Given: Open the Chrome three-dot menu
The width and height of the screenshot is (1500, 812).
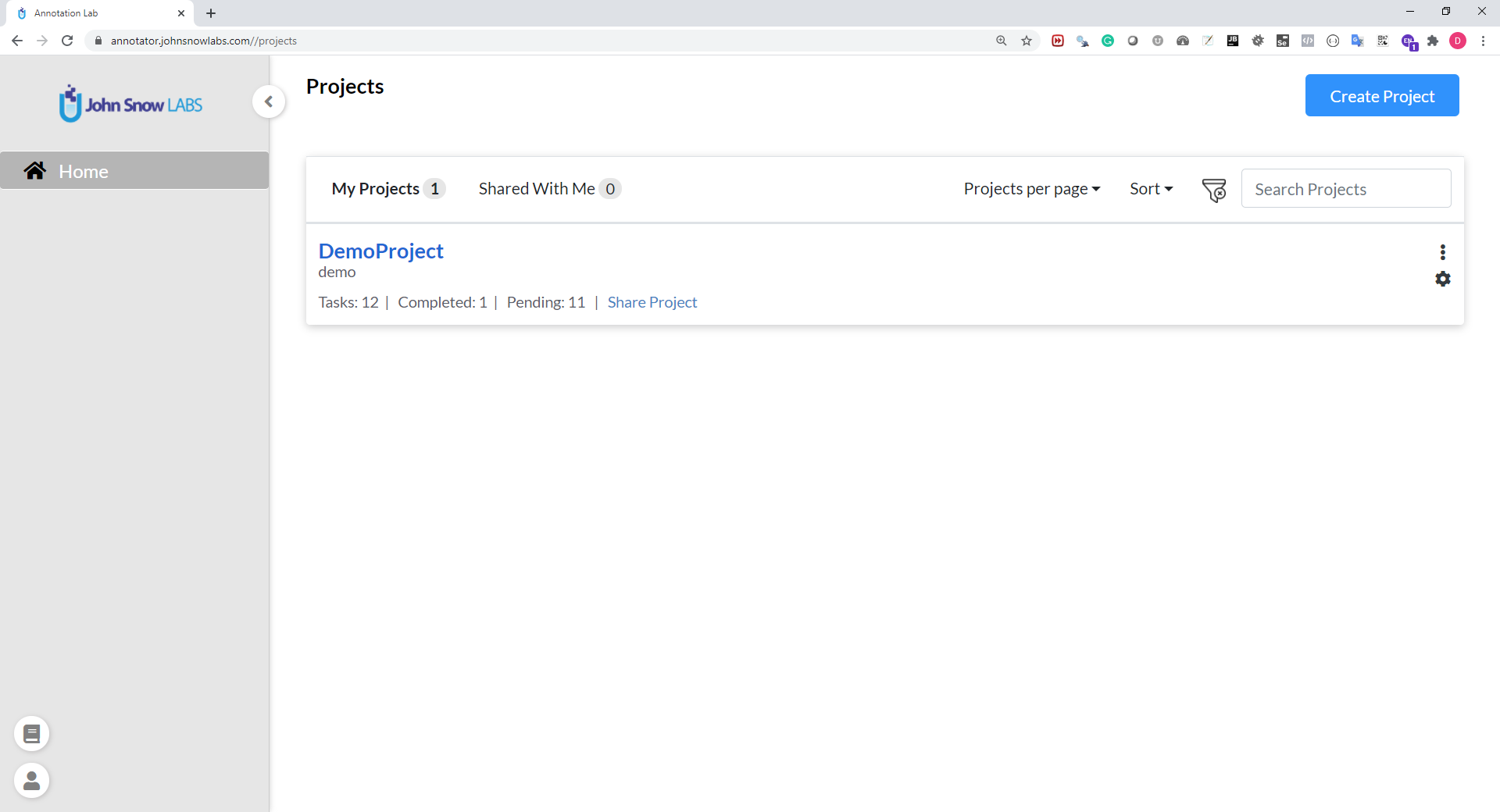Looking at the screenshot, I should tap(1483, 41).
